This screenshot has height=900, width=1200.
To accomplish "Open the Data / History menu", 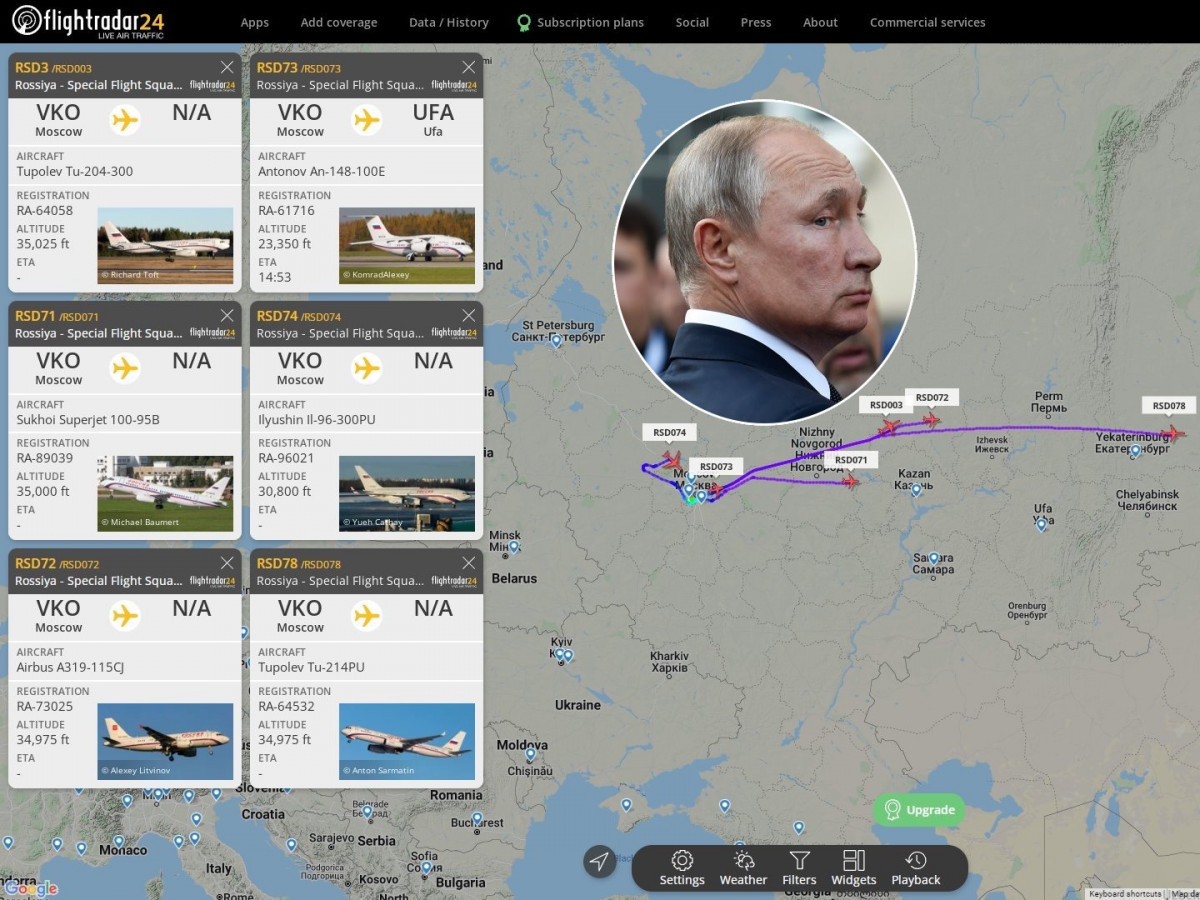I will click(x=449, y=22).
